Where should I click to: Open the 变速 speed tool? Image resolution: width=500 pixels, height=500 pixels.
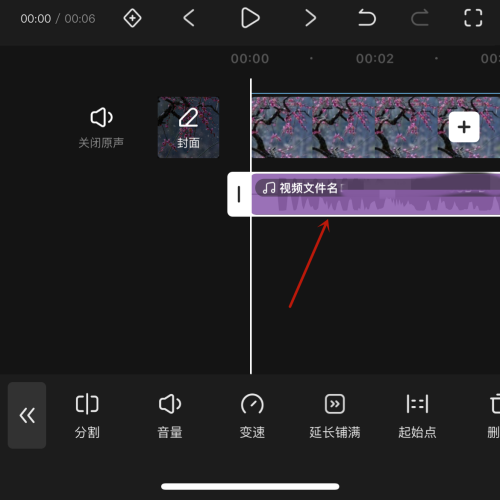pyautogui.click(x=252, y=416)
